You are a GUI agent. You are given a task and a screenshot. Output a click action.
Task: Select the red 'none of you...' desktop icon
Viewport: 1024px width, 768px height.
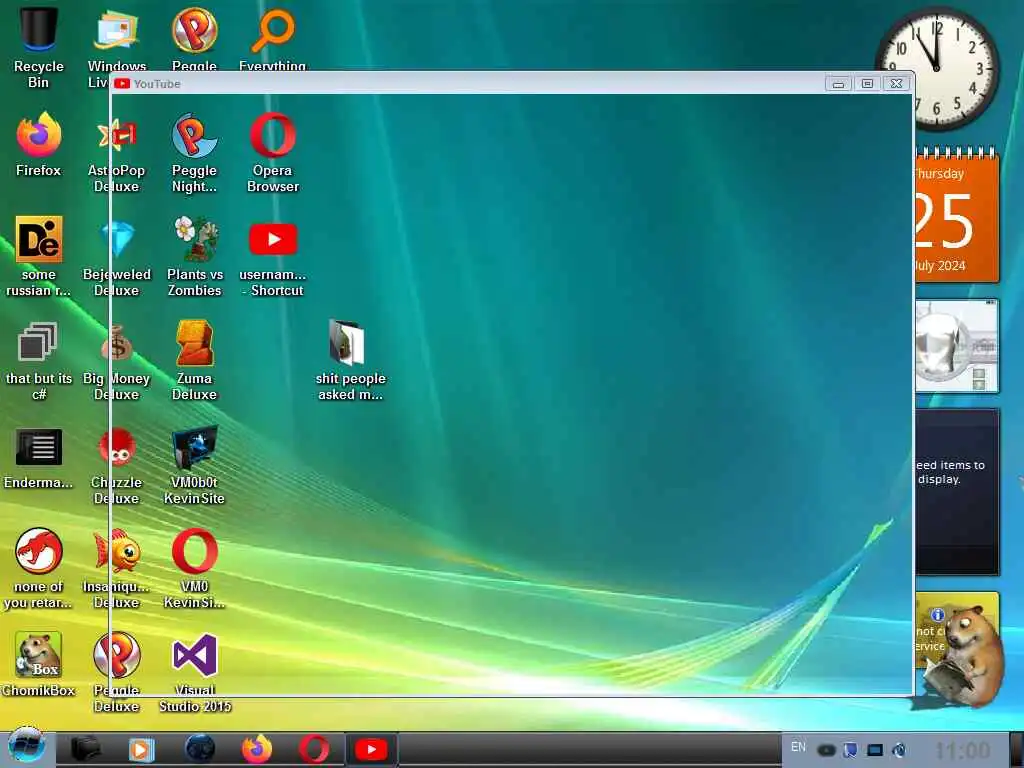(39, 551)
